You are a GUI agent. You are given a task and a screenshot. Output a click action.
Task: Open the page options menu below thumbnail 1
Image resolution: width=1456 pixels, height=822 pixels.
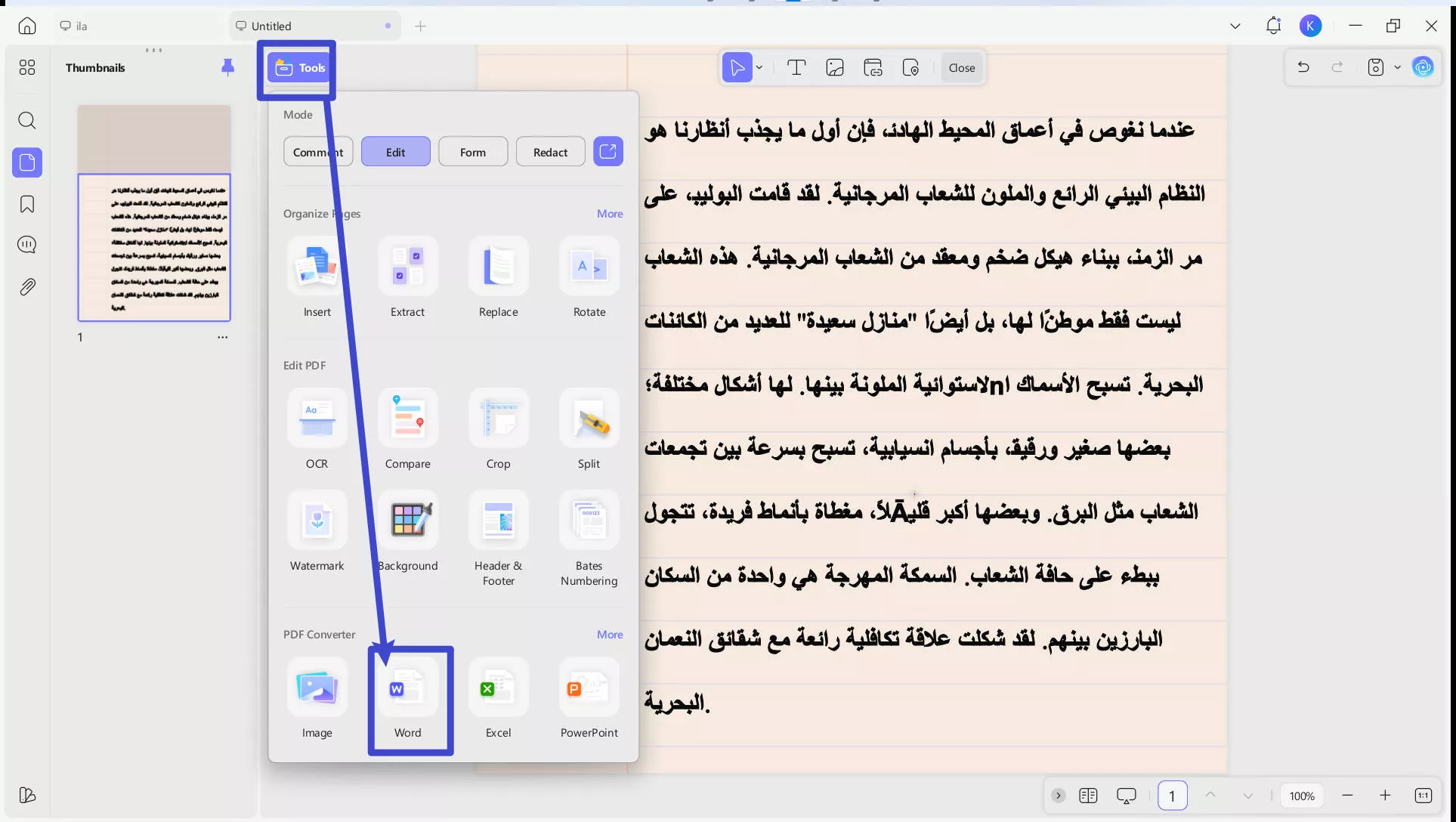tap(222, 338)
